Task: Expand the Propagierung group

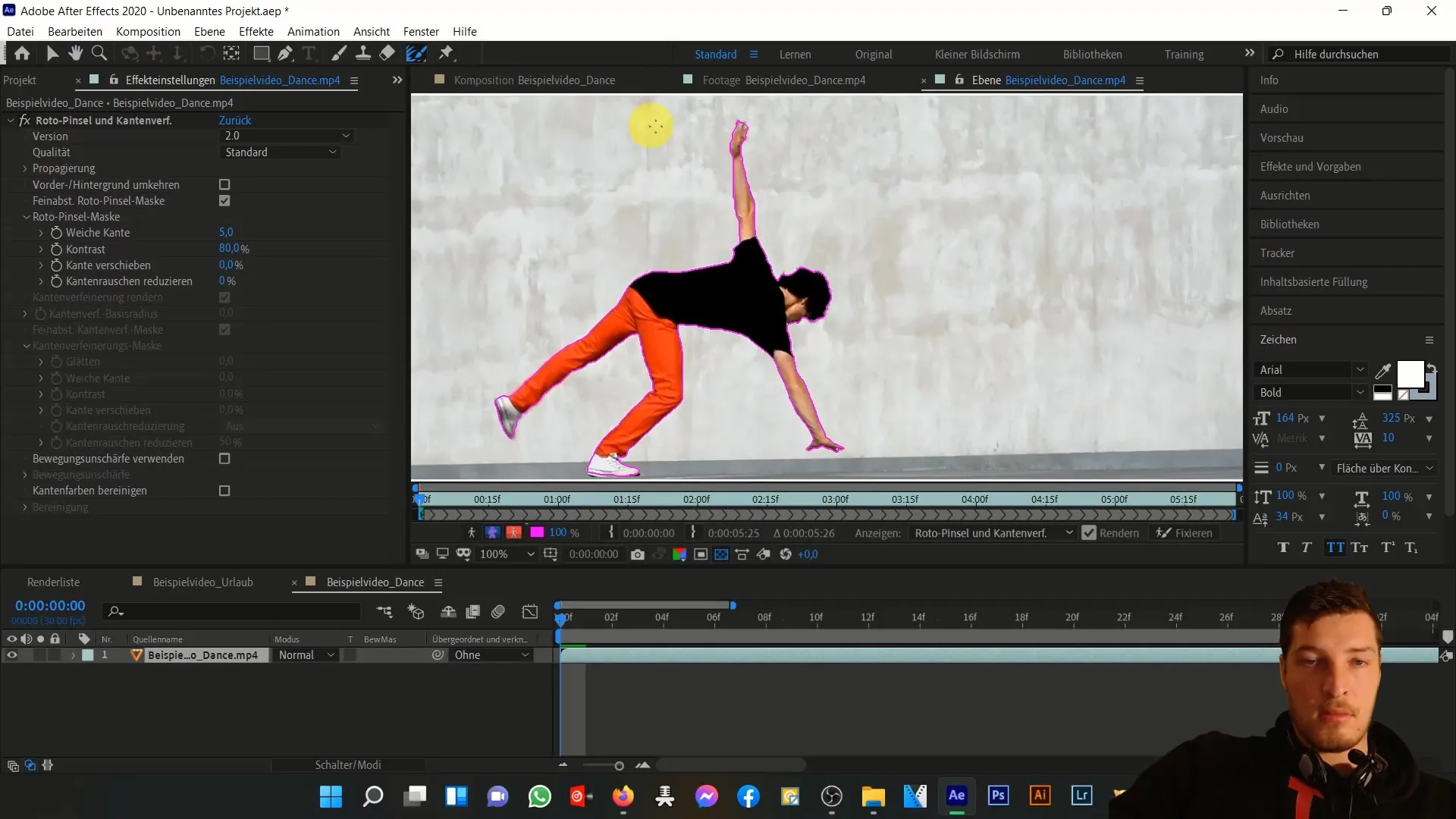Action: pos(25,168)
